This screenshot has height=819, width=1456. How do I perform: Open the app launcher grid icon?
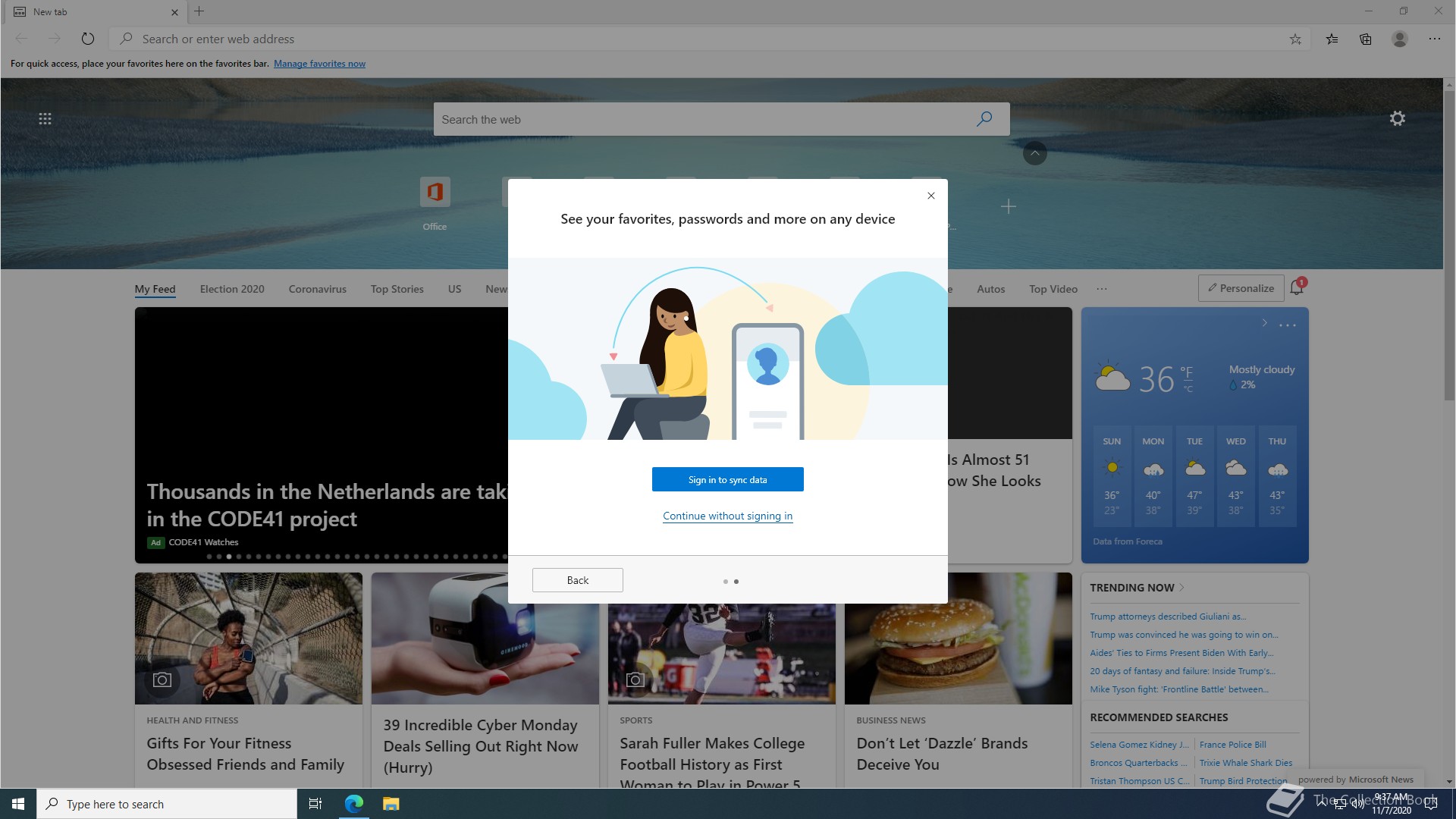[45, 118]
